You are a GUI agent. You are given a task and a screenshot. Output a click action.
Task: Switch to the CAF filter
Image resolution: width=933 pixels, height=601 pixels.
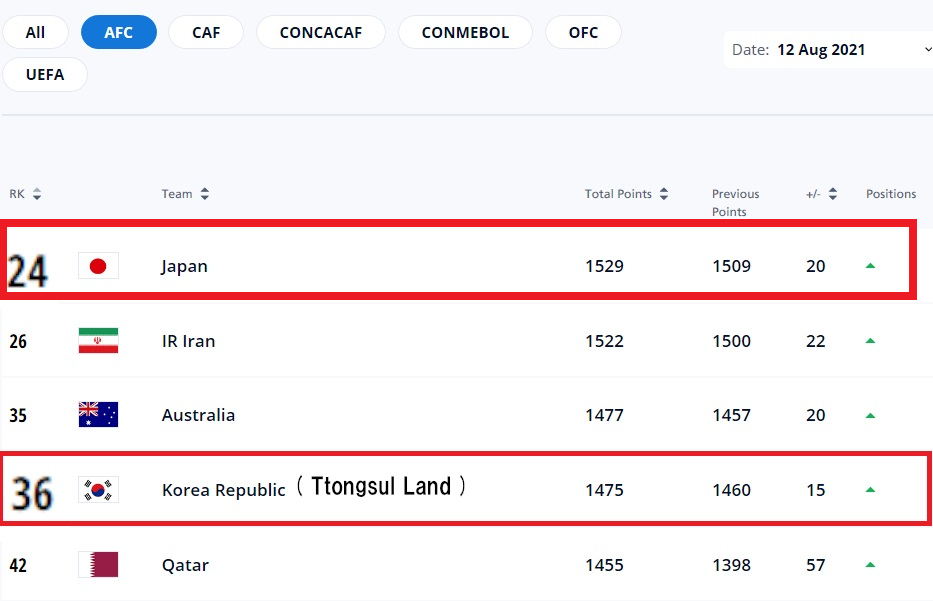(206, 32)
